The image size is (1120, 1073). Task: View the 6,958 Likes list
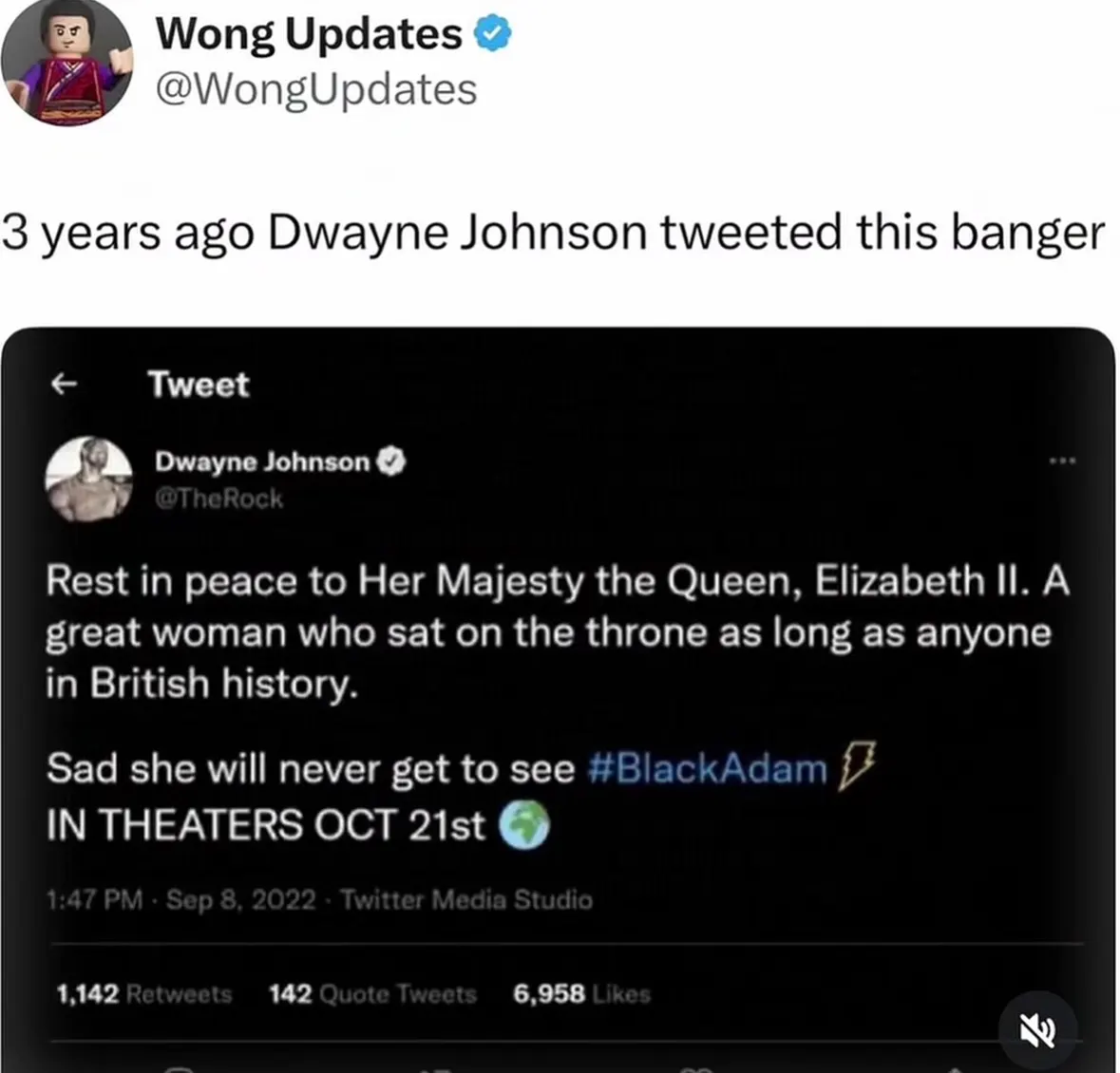point(581,994)
